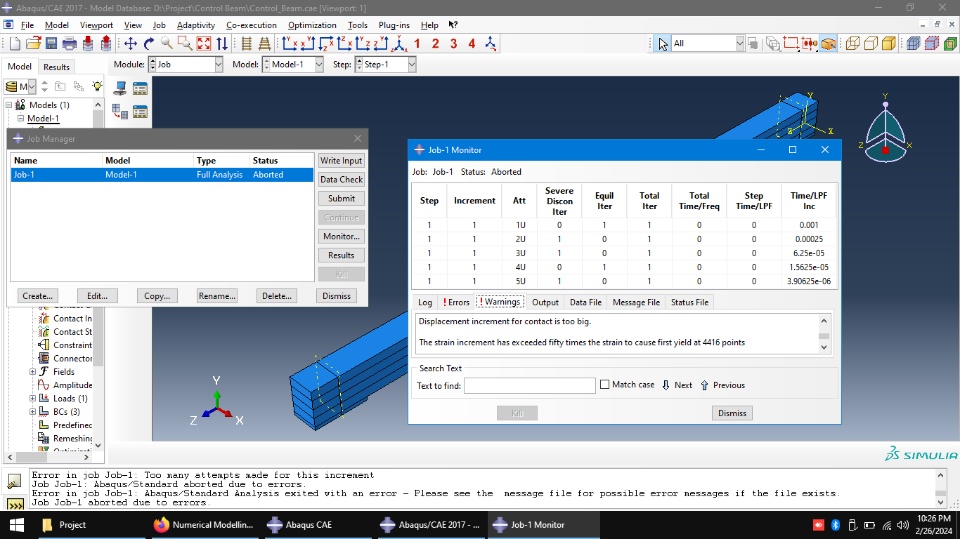Apply the isometric view icon
The width and height of the screenshot is (960, 539).
click(400, 43)
